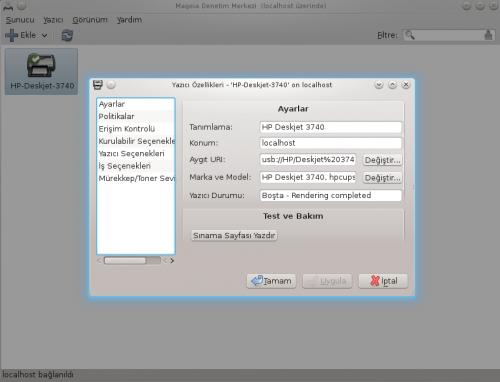Image resolution: width=500 pixels, height=382 pixels.
Task: Close the Mageia Denetim Merkezi window
Action: pos(494,6)
